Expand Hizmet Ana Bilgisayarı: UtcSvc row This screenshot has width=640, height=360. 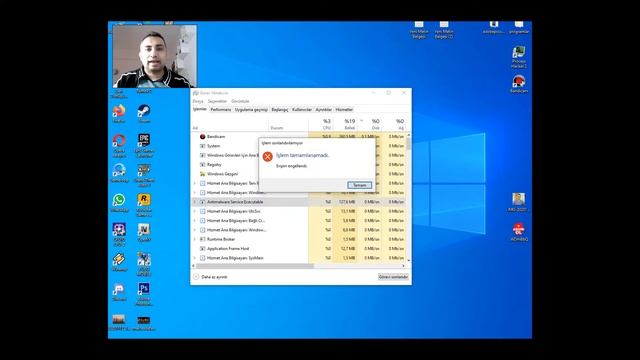click(195, 211)
